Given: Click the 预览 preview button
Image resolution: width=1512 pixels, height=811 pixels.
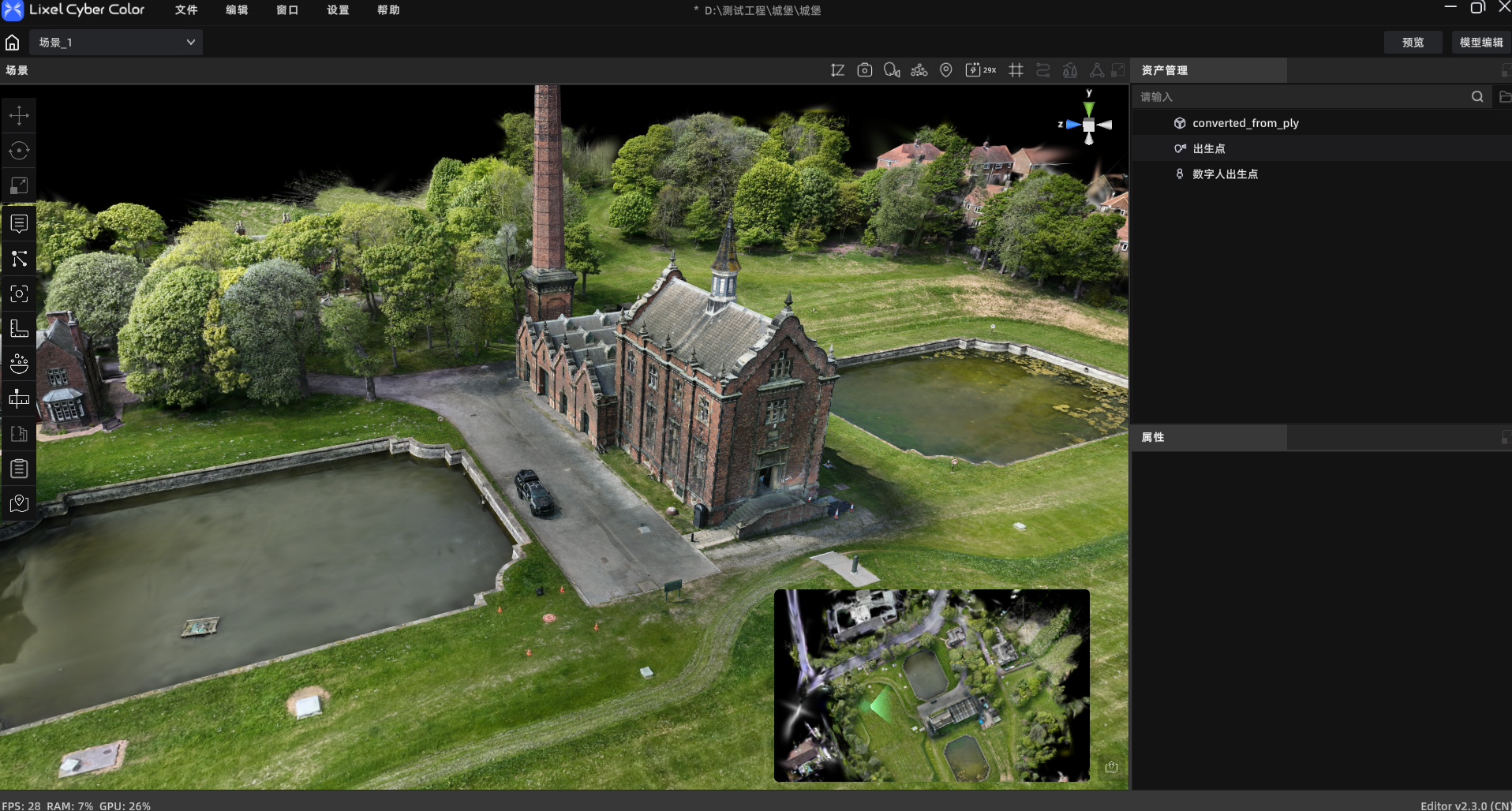Looking at the screenshot, I should point(1413,43).
